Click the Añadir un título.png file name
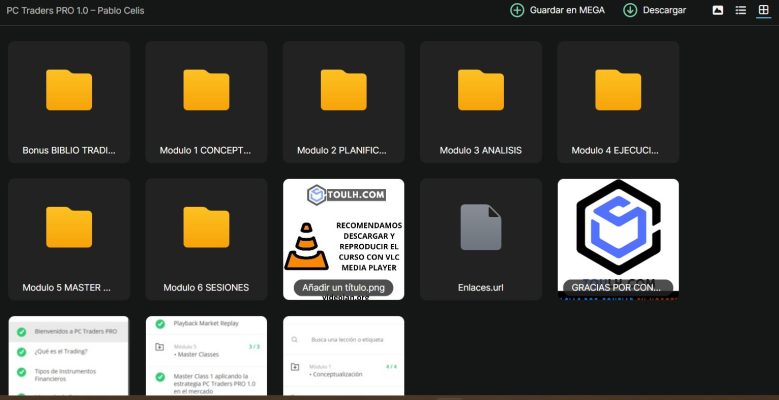 coord(344,288)
